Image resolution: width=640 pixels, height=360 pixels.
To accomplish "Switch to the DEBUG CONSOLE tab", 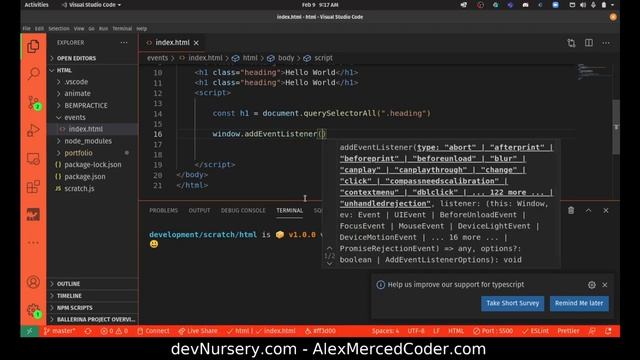I will [243, 210].
